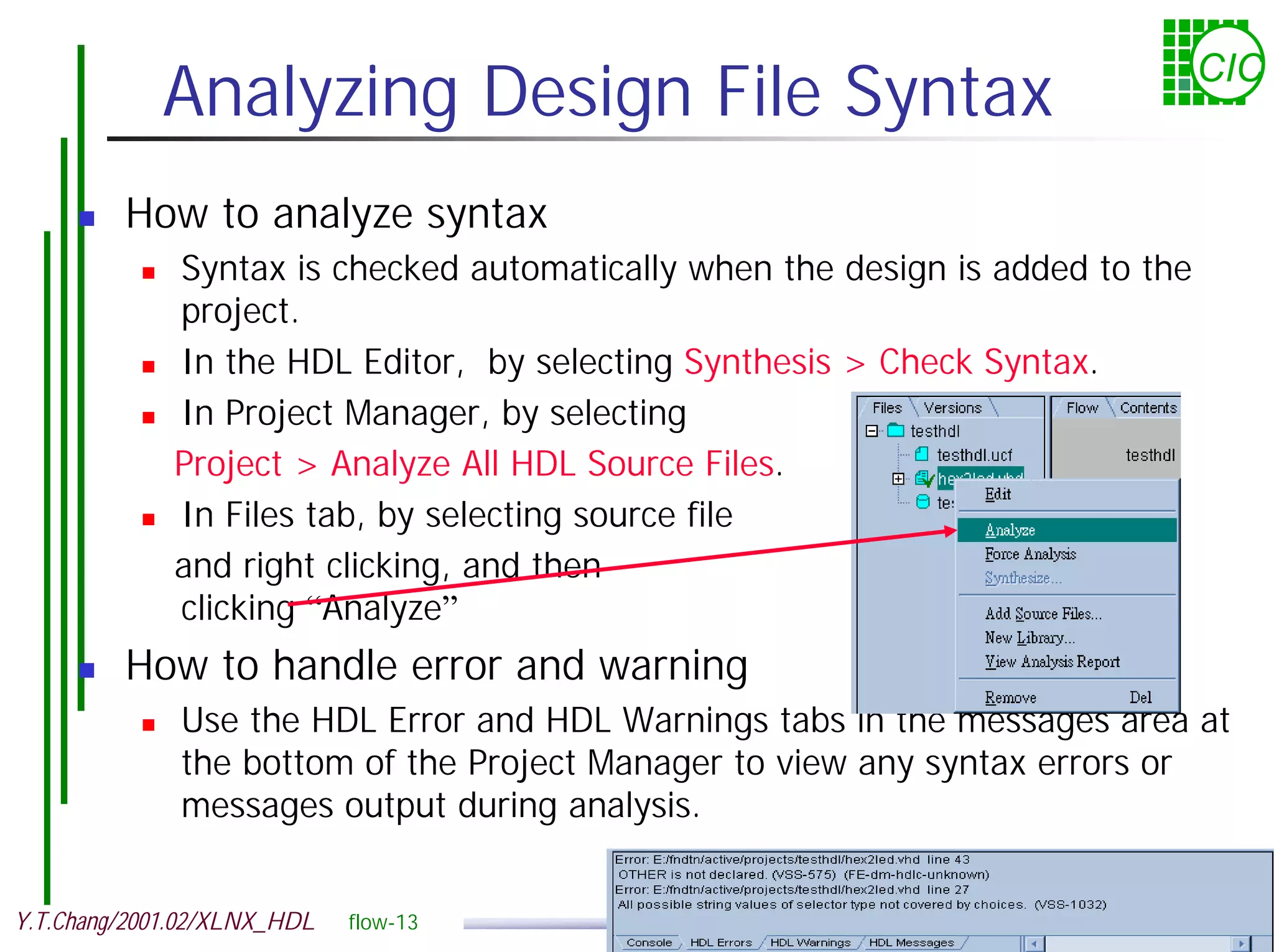This screenshot has width=1274, height=952.
Task: Open the HDL Warnings tab
Action: [810, 943]
